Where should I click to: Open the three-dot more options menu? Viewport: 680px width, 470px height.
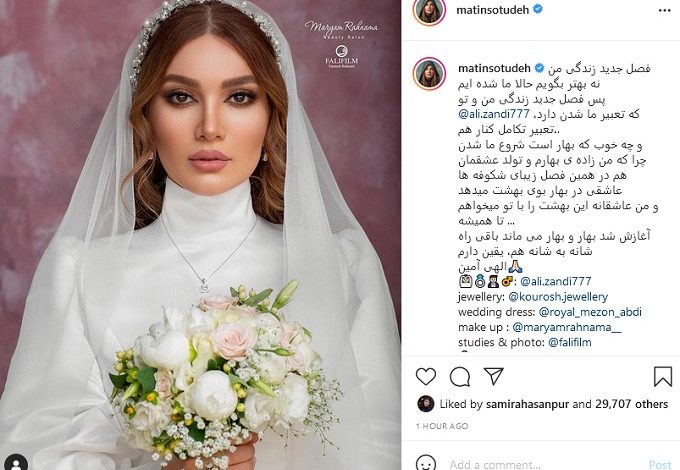tap(664, 10)
